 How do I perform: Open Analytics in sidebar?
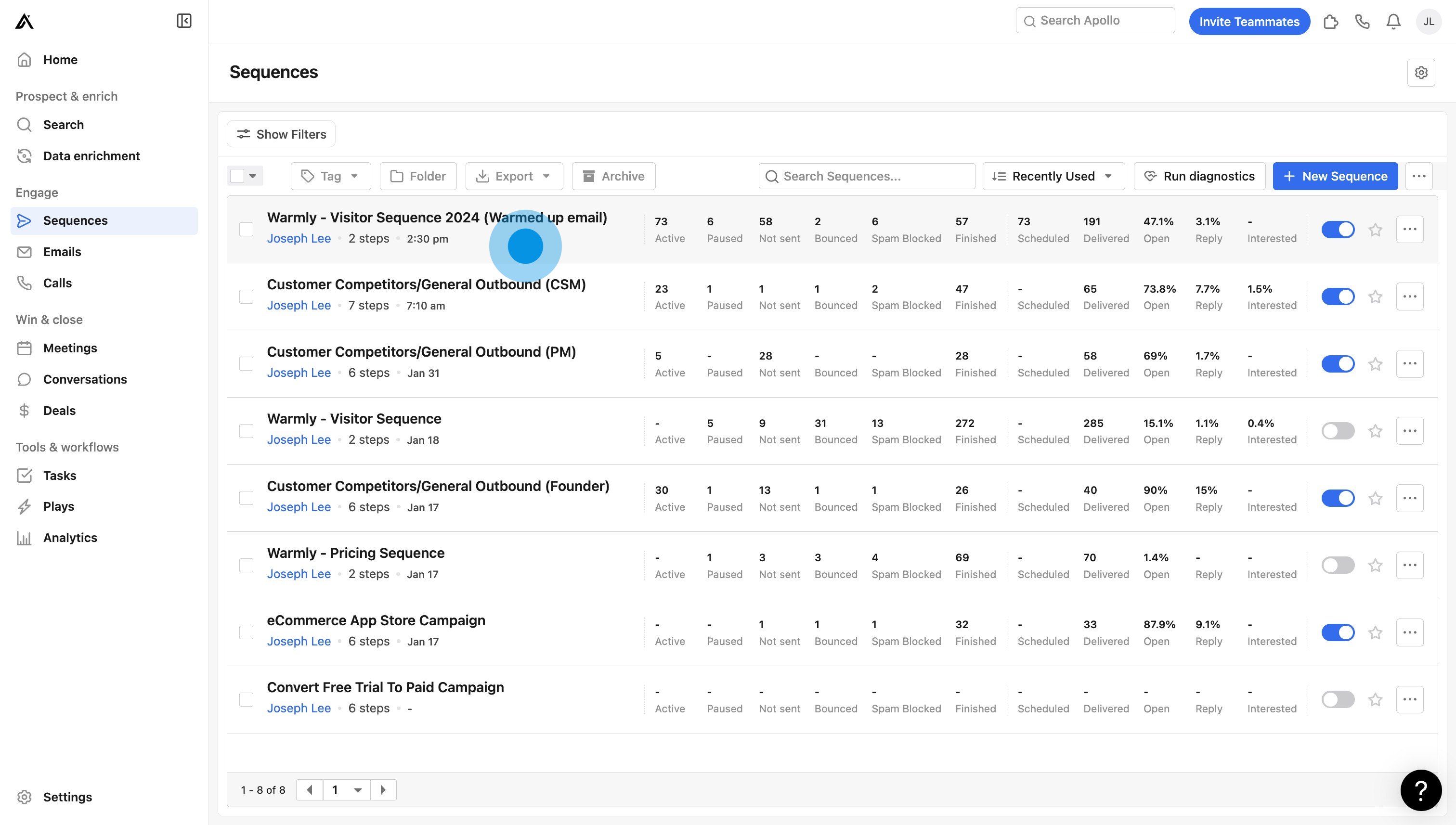(x=70, y=538)
